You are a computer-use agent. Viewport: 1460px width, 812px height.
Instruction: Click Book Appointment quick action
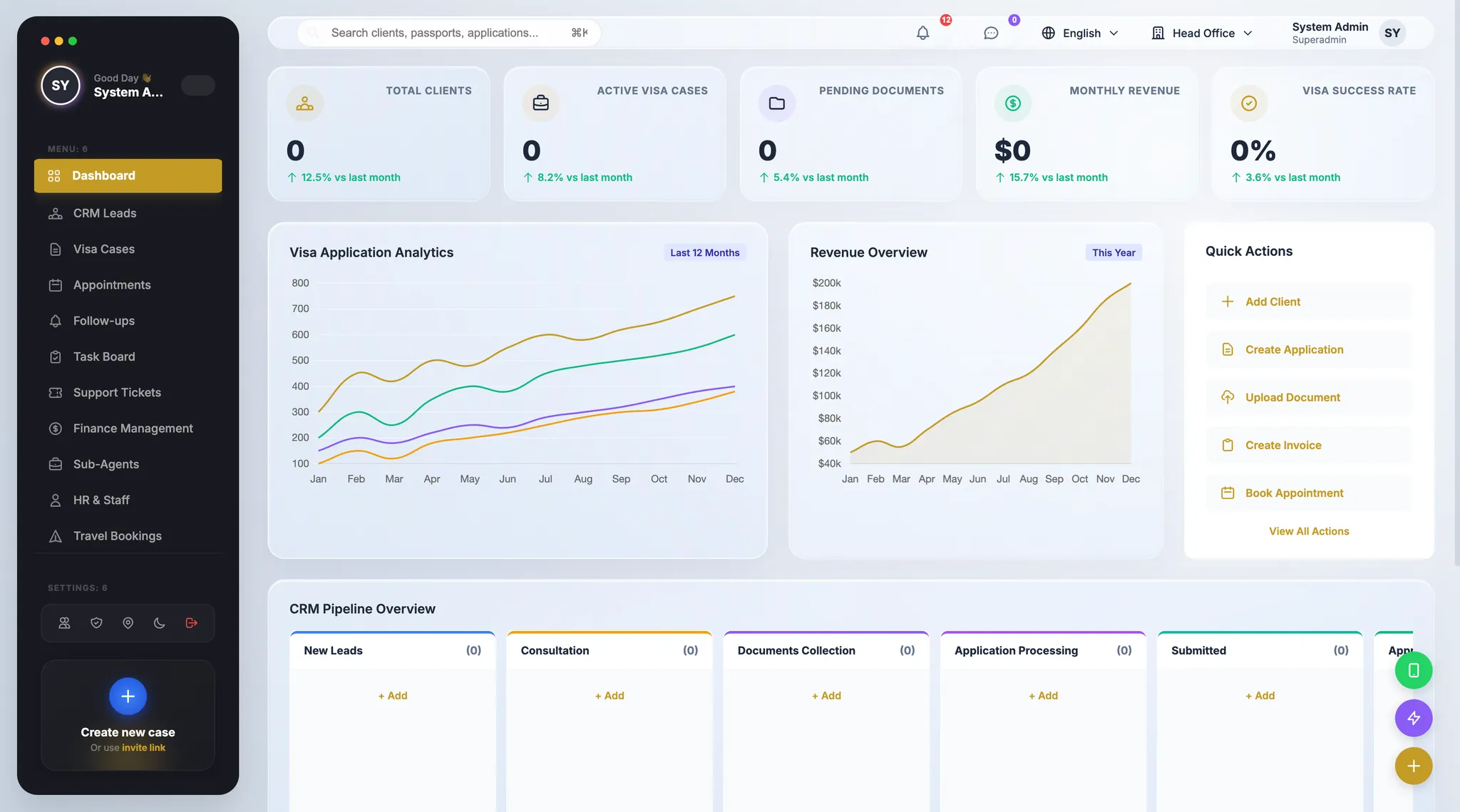click(1309, 493)
